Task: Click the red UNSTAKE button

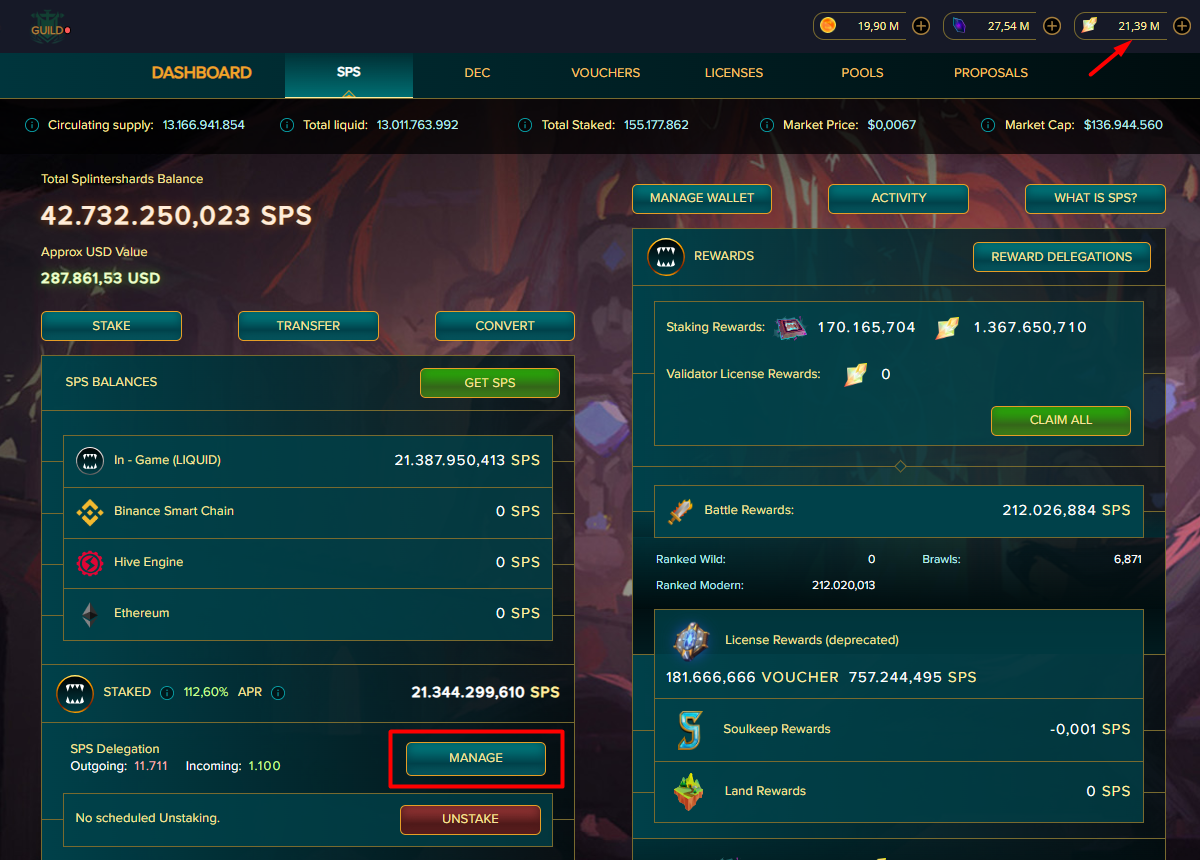Action: click(x=470, y=819)
